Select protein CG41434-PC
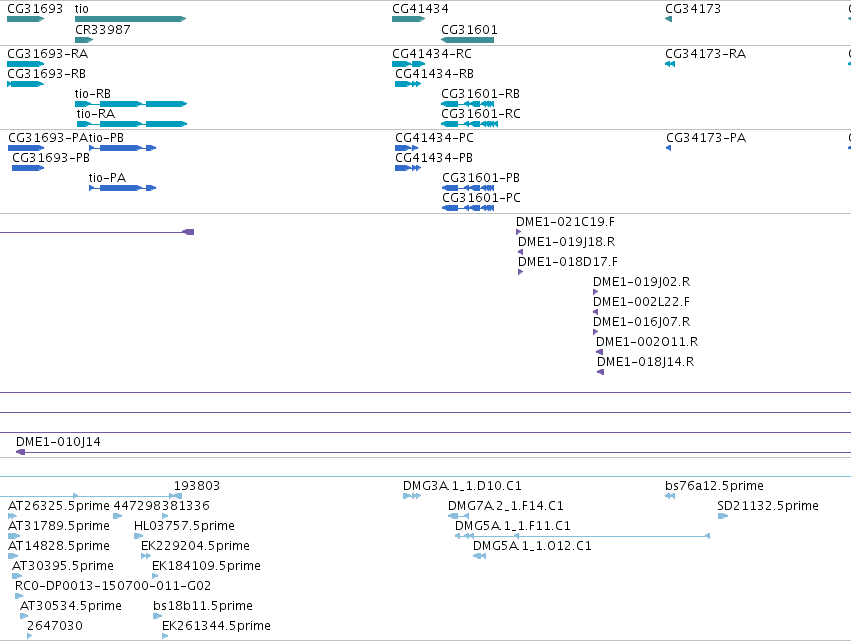This screenshot has width=851, height=641. (407, 148)
